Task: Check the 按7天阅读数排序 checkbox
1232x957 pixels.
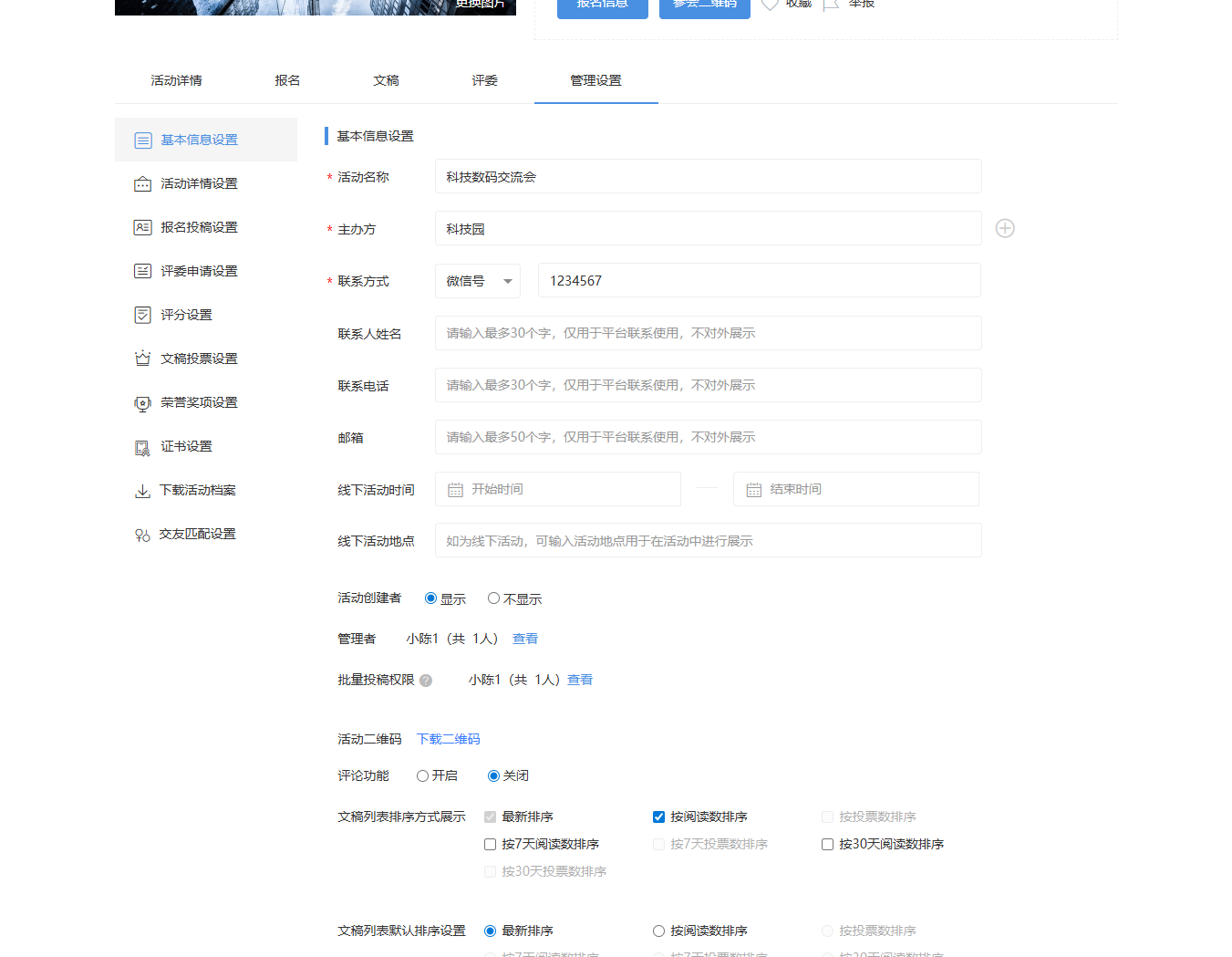Action: 491,845
